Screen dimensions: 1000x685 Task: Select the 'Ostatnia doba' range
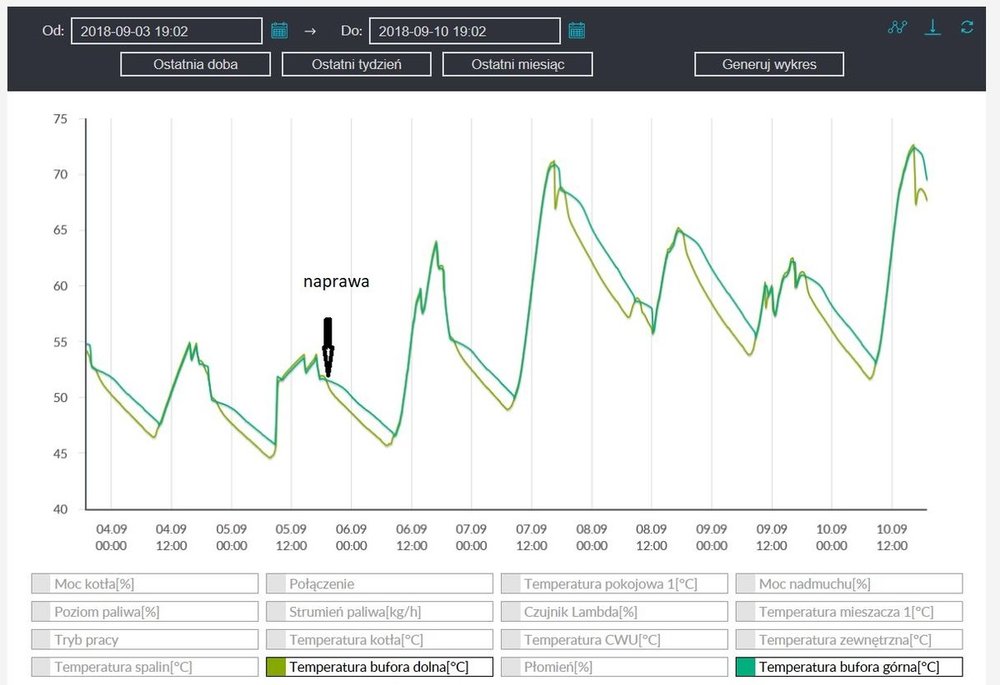coord(196,65)
